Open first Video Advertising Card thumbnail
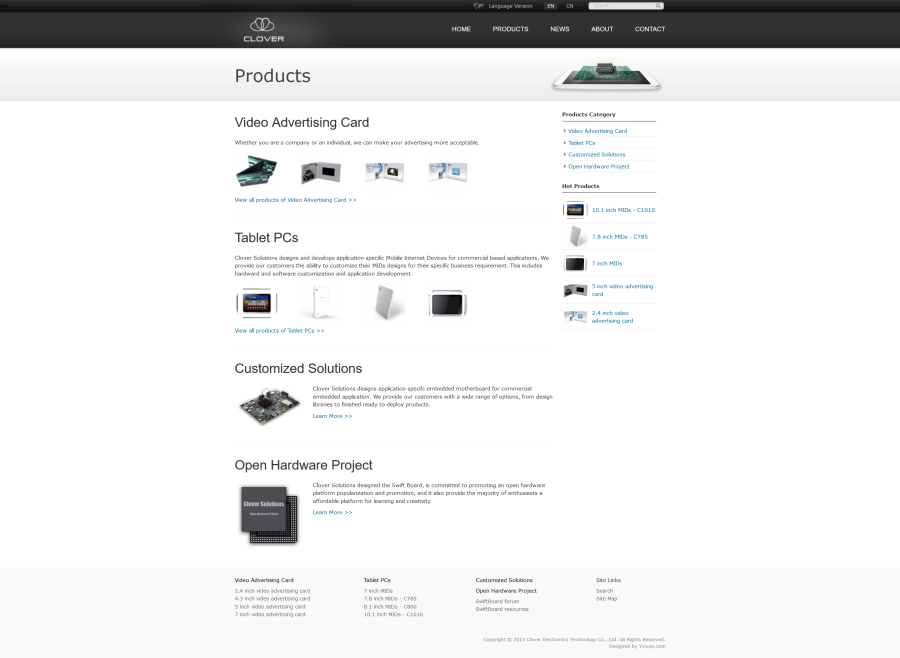This screenshot has width=900, height=658. 256,171
